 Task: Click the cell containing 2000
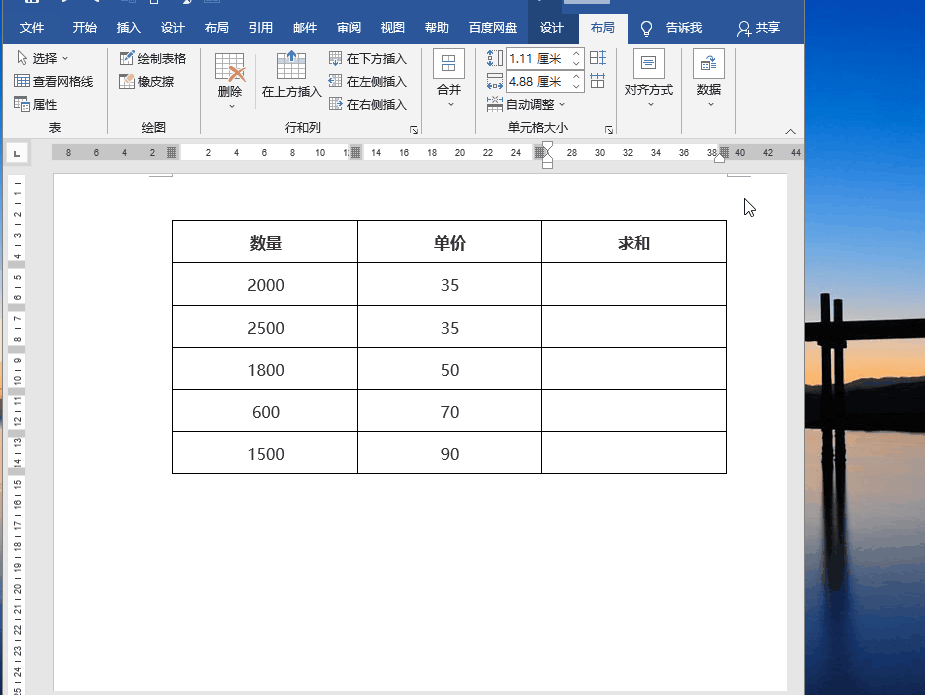265,284
